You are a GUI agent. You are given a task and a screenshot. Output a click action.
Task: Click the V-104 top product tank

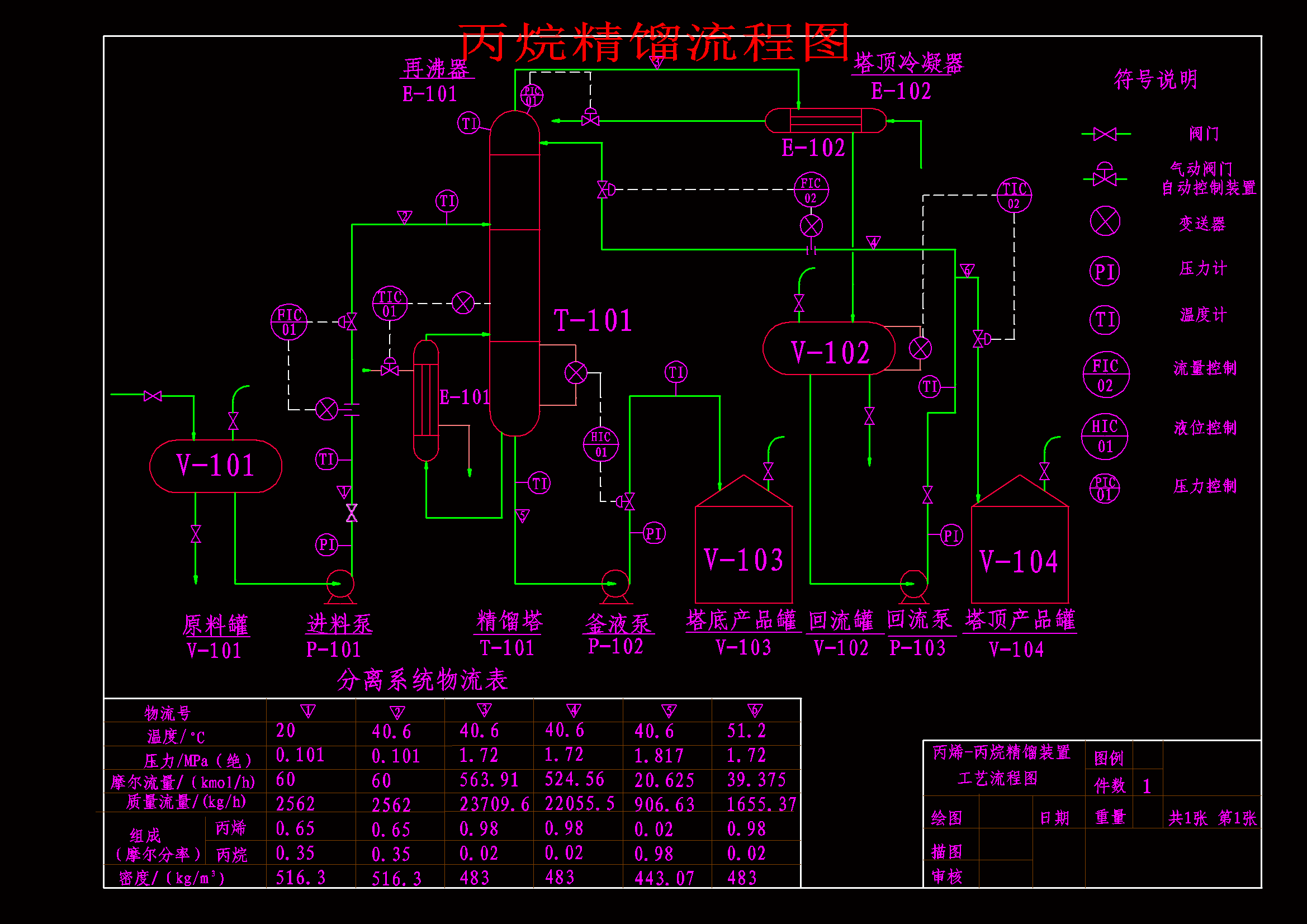click(x=1020, y=539)
